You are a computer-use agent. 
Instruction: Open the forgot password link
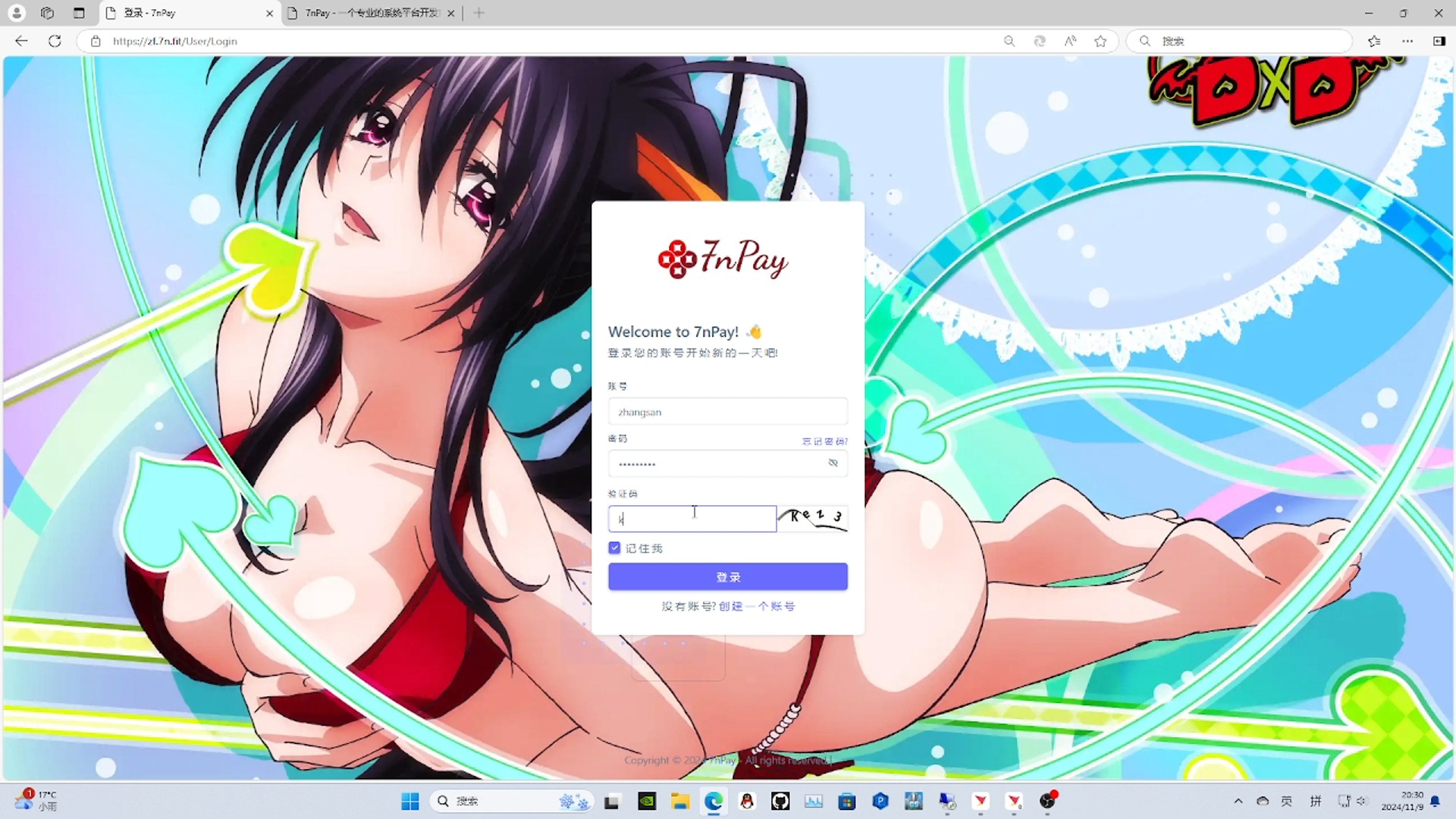(824, 441)
